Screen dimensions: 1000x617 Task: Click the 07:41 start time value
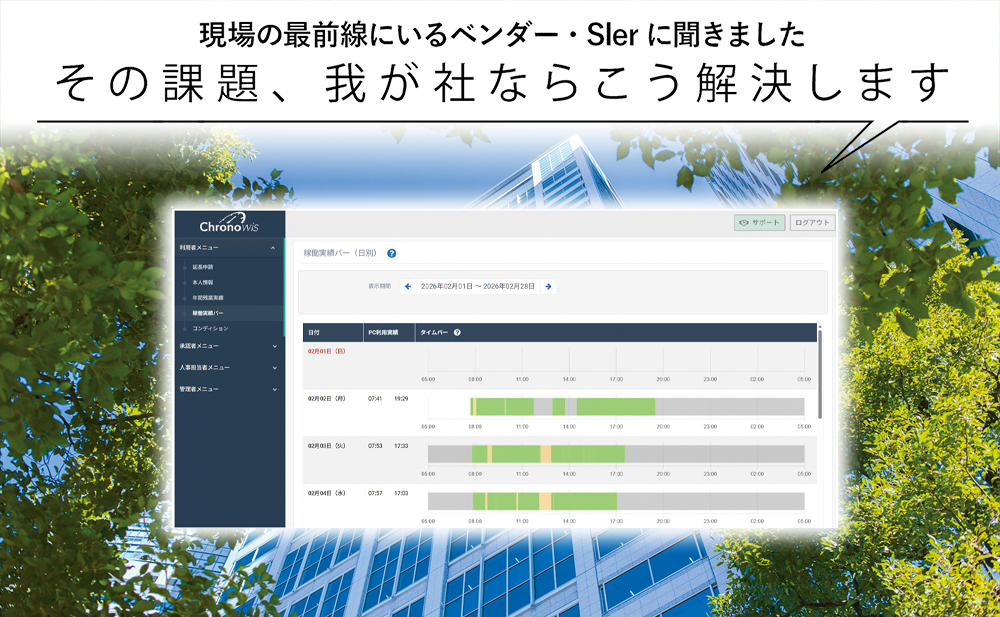point(375,399)
